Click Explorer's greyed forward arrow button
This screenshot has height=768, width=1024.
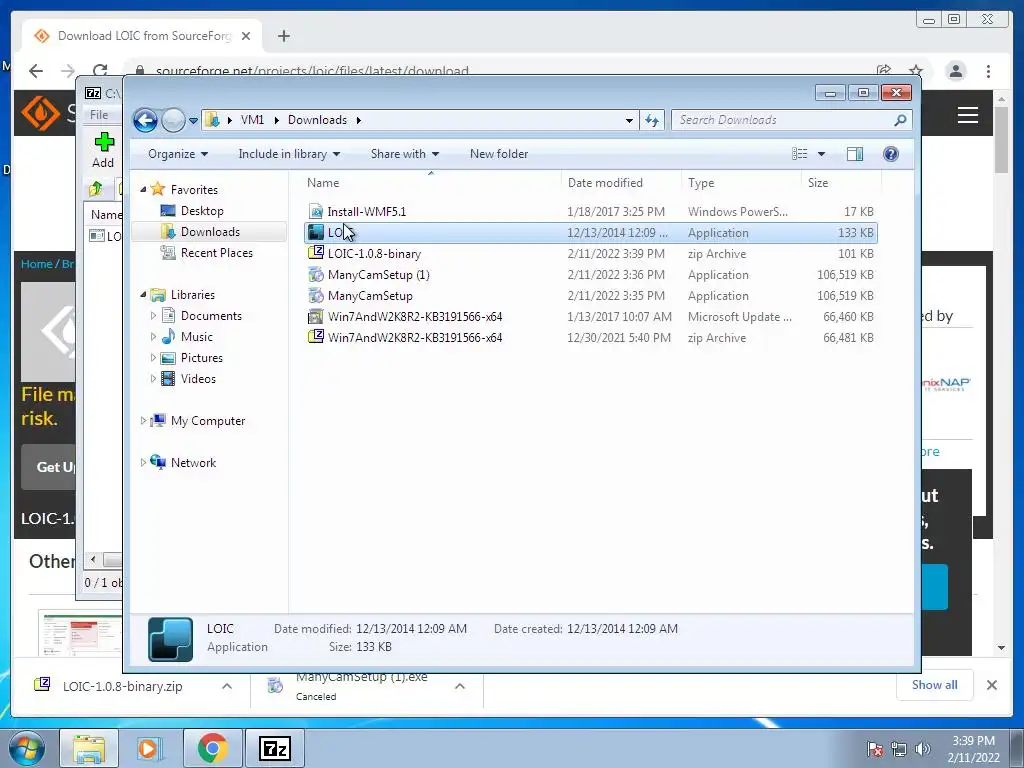click(173, 120)
